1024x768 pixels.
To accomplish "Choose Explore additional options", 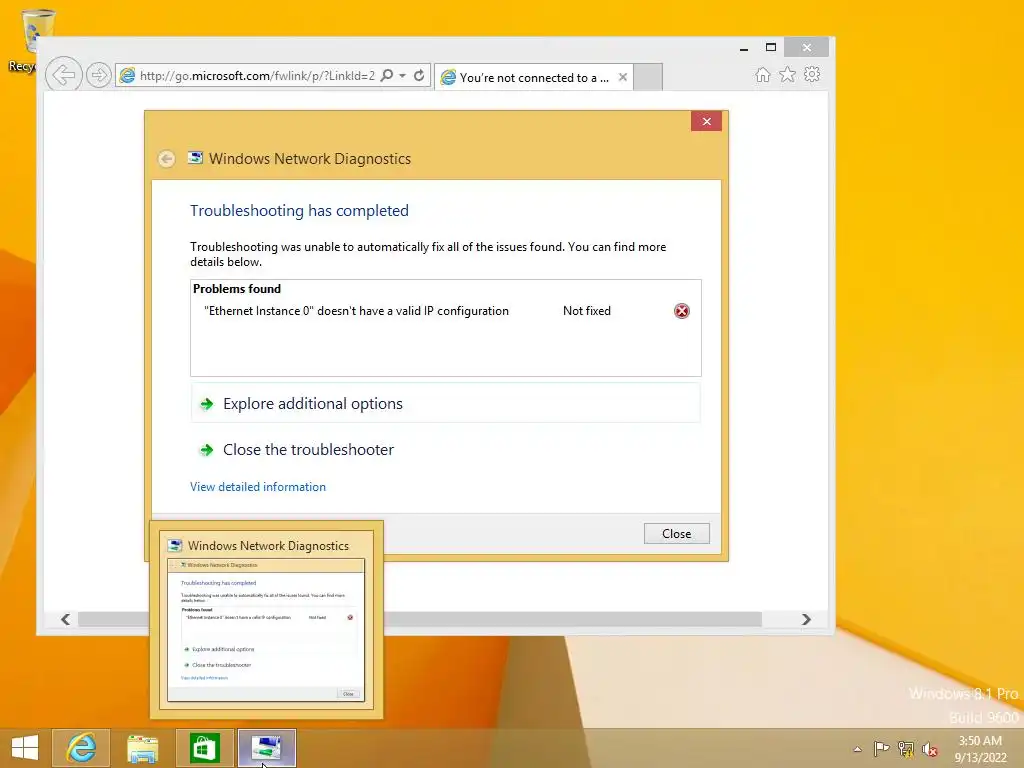I will [445, 404].
